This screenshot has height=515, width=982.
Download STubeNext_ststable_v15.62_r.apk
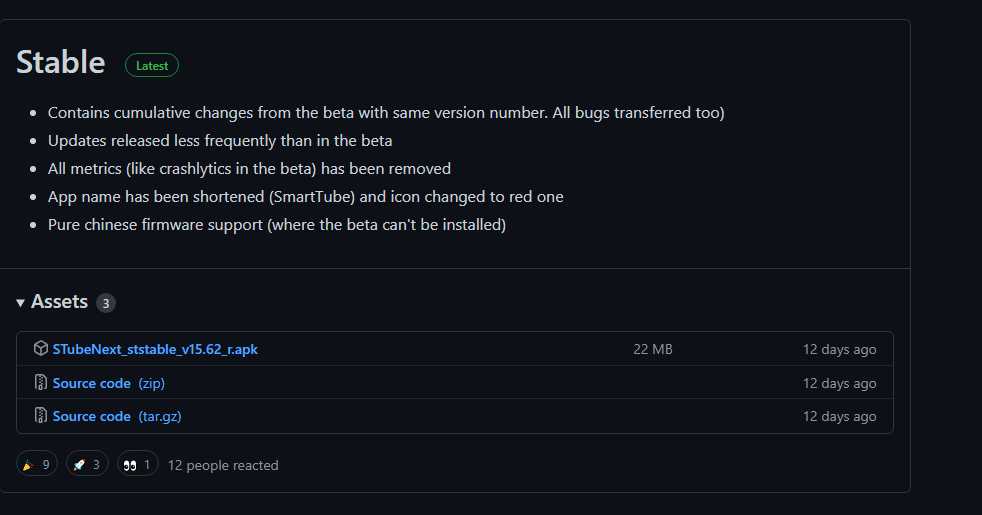point(155,349)
